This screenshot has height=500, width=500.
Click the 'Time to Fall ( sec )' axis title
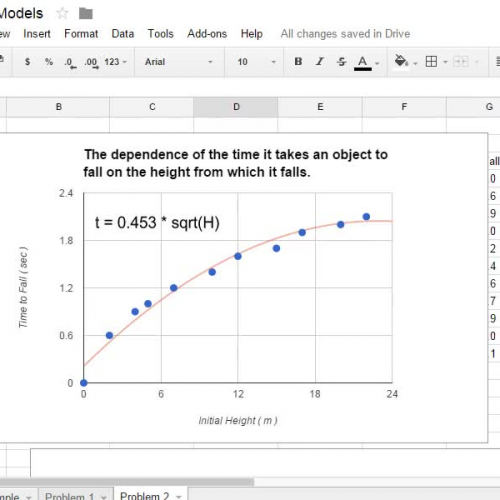click(23, 287)
